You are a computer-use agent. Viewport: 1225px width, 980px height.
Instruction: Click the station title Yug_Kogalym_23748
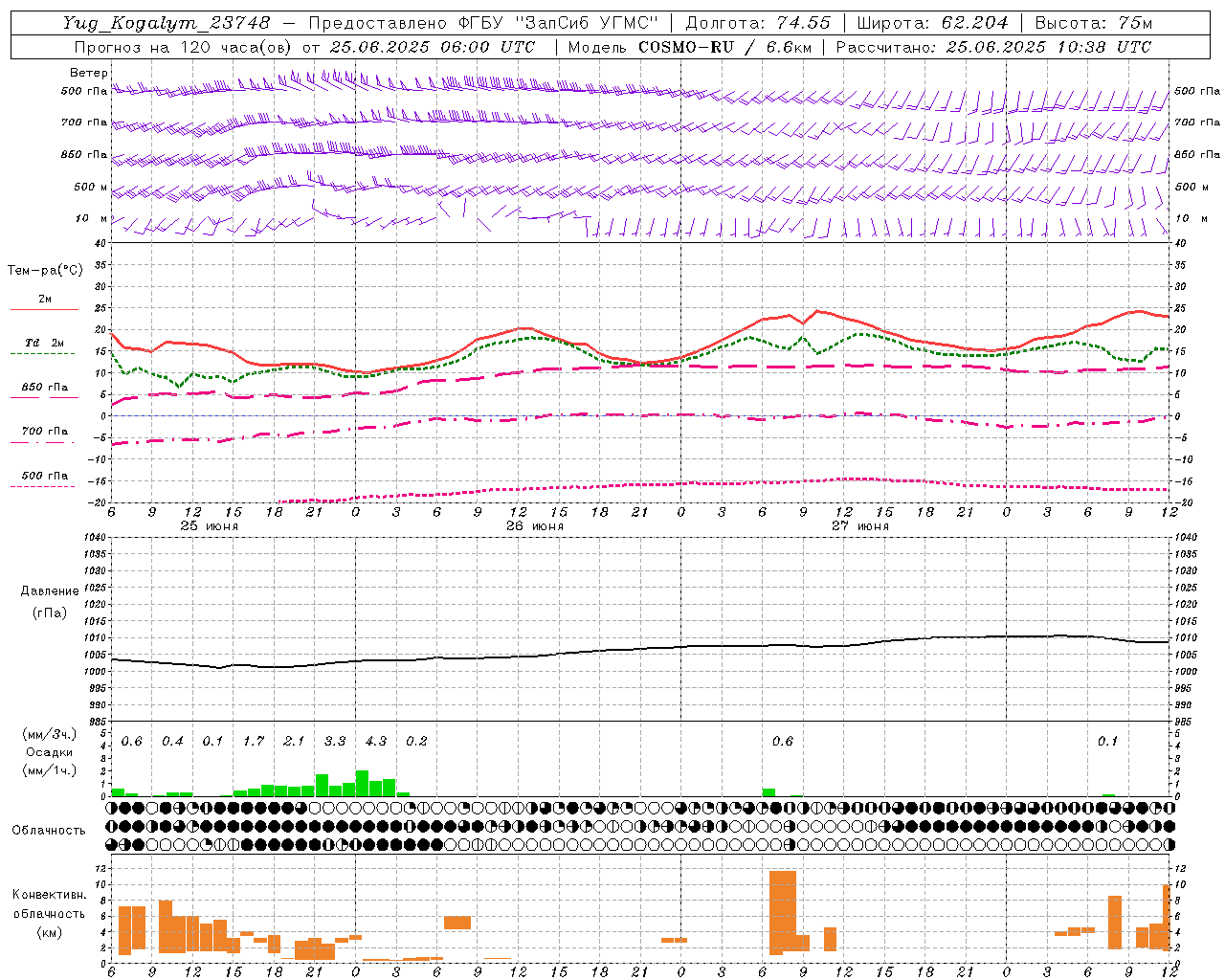coord(167,23)
